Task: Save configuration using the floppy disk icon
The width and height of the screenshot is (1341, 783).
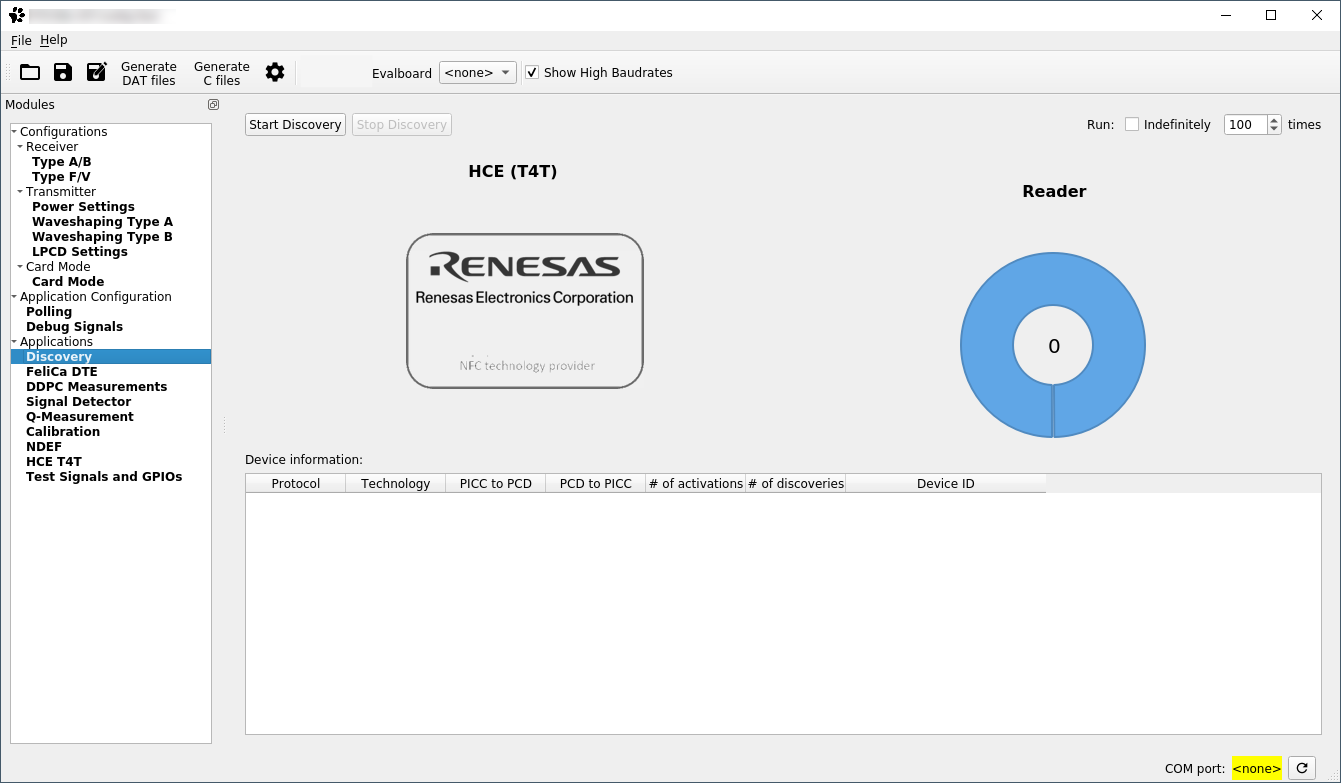Action: tap(62, 72)
